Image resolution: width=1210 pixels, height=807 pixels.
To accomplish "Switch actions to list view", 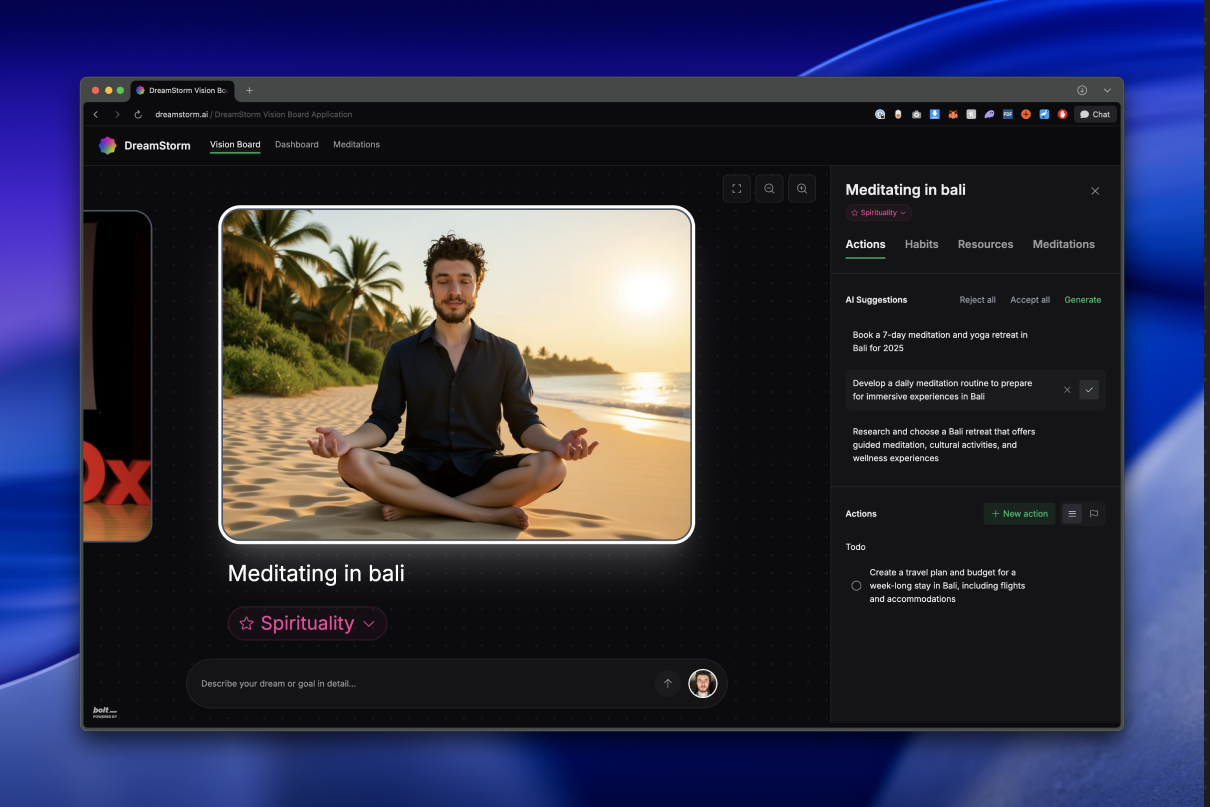I will (x=1072, y=514).
